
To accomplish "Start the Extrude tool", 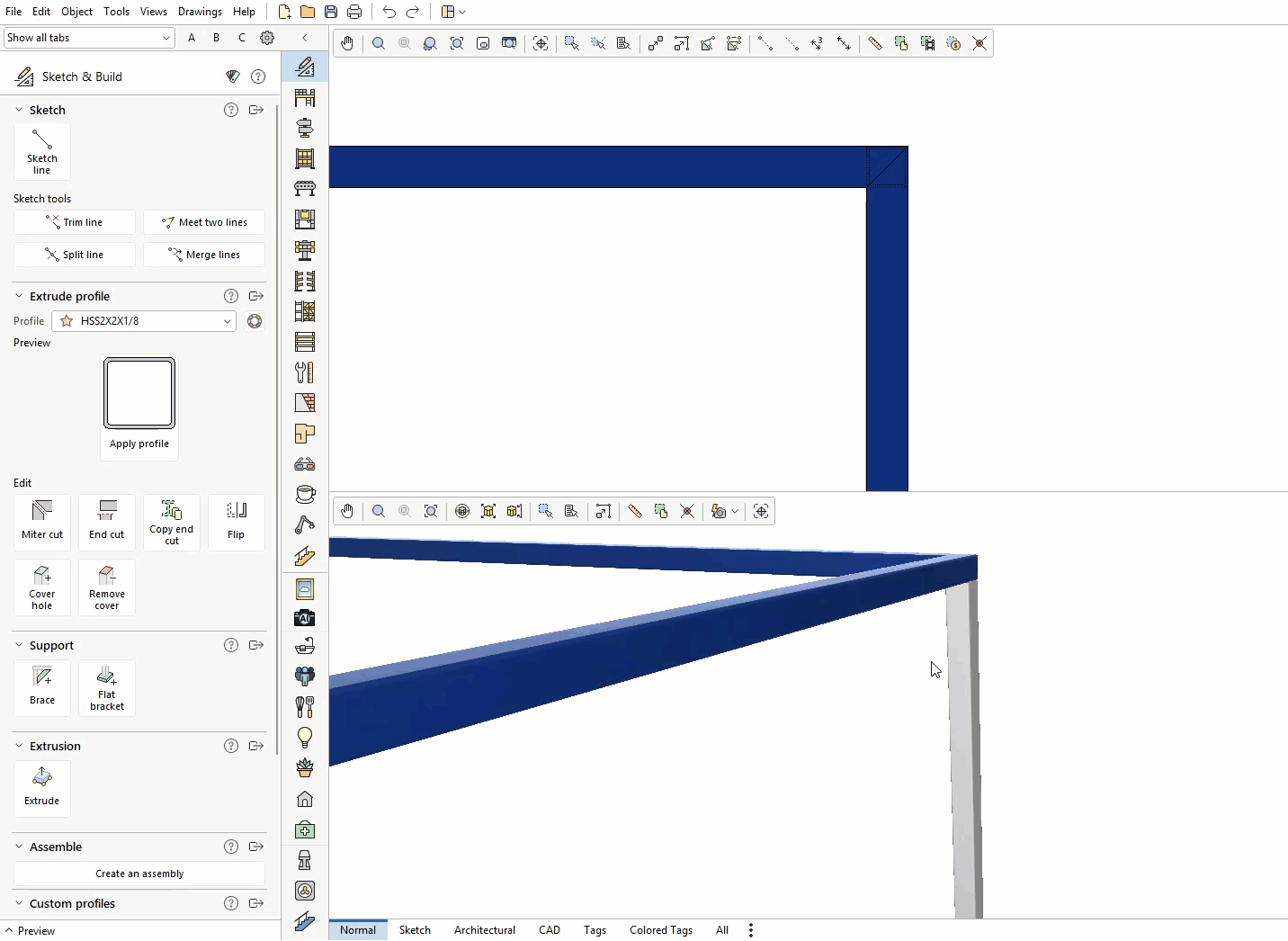I will 42,789.
